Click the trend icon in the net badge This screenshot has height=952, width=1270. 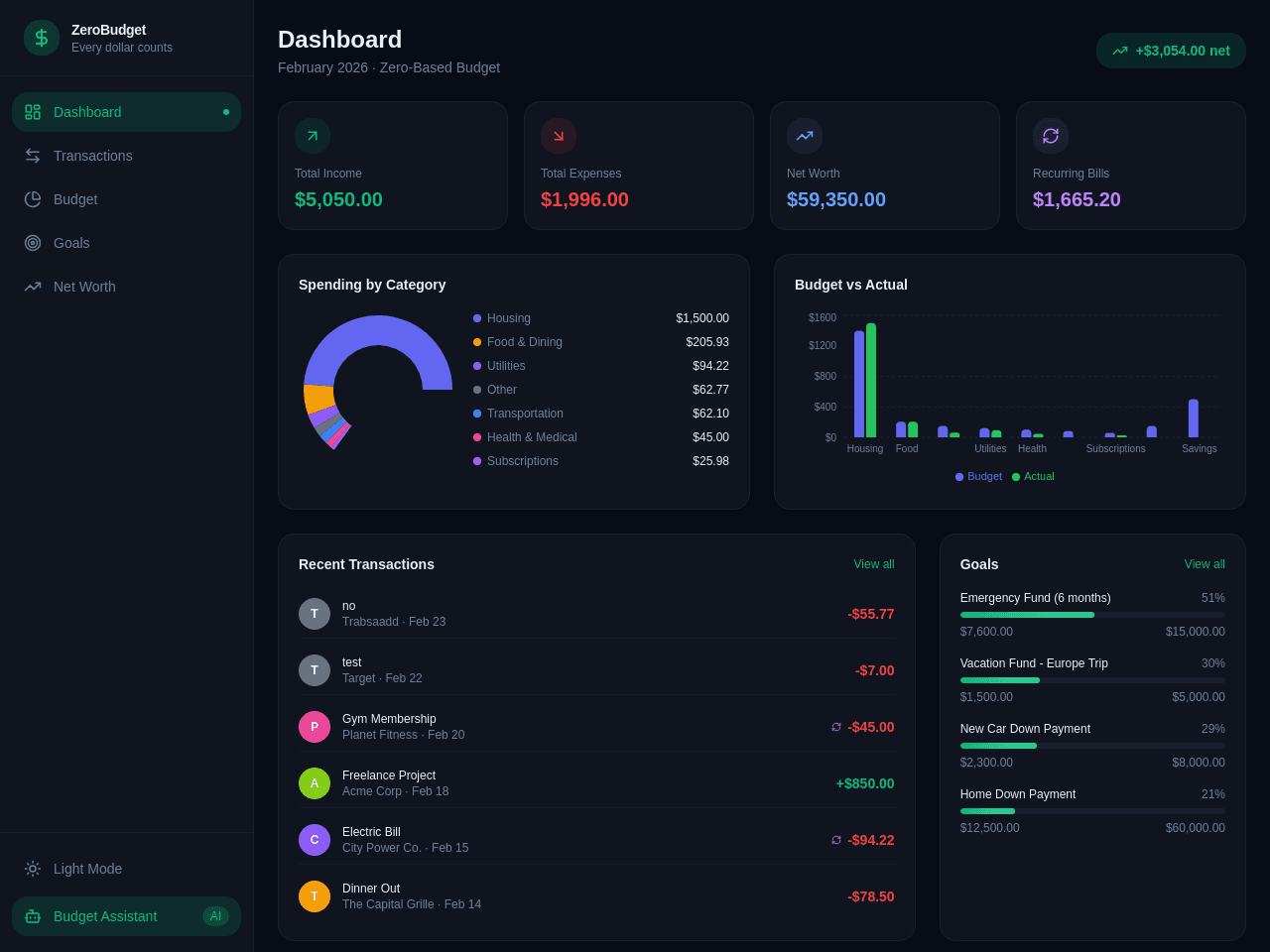click(1120, 51)
